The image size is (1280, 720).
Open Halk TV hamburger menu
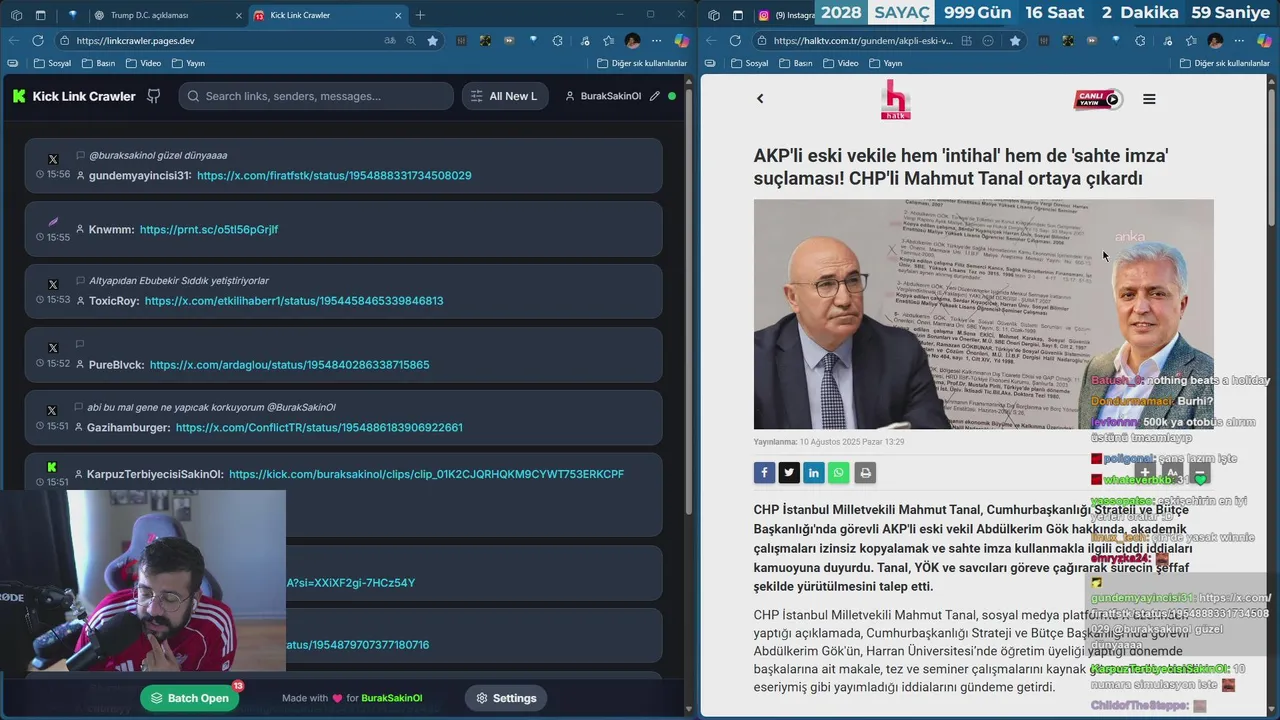[1149, 99]
